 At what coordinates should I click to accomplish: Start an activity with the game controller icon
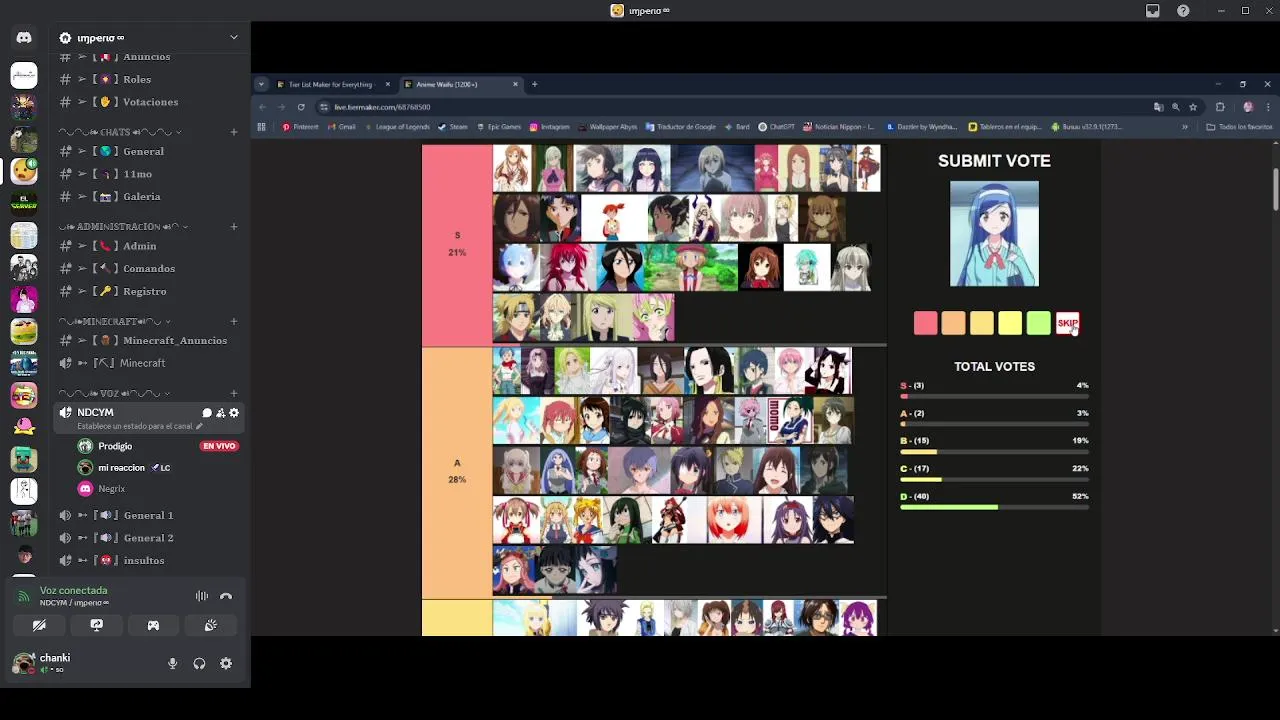point(153,625)
